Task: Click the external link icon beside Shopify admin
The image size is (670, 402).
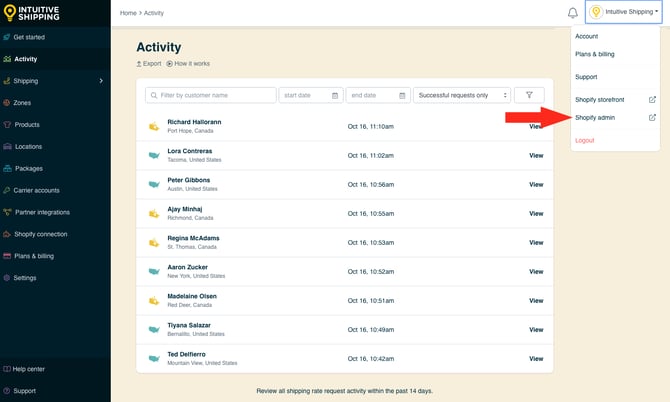Action: (x=652, y=117)
